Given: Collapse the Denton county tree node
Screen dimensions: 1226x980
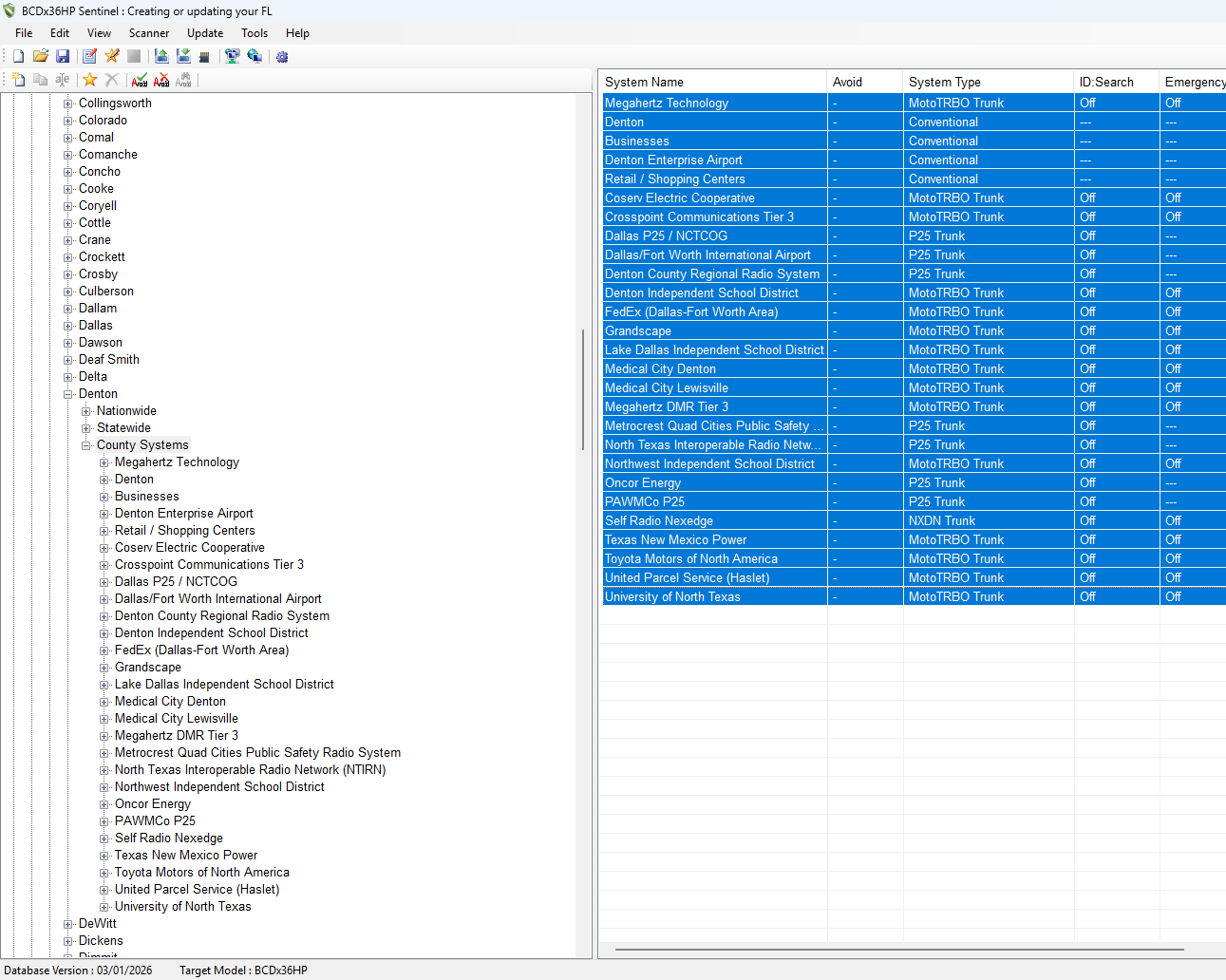Looking at the screenshot, I should 68,394.
